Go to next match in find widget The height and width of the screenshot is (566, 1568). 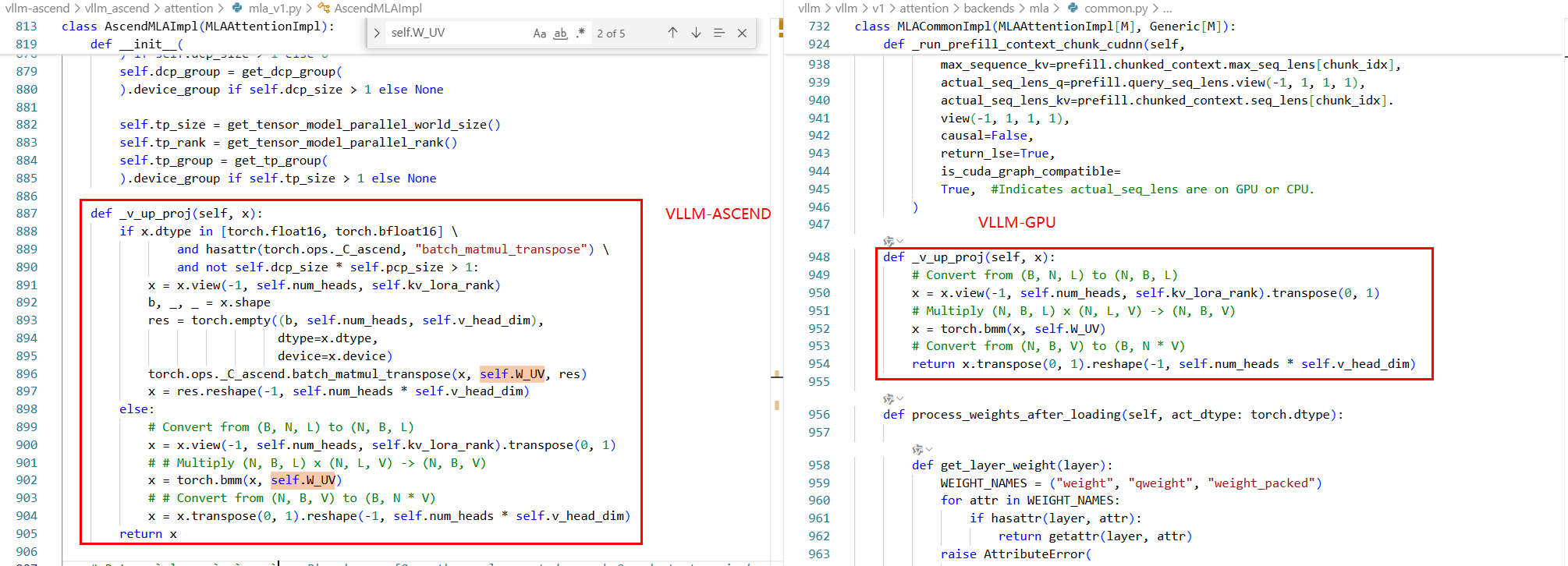pos(696,33)
